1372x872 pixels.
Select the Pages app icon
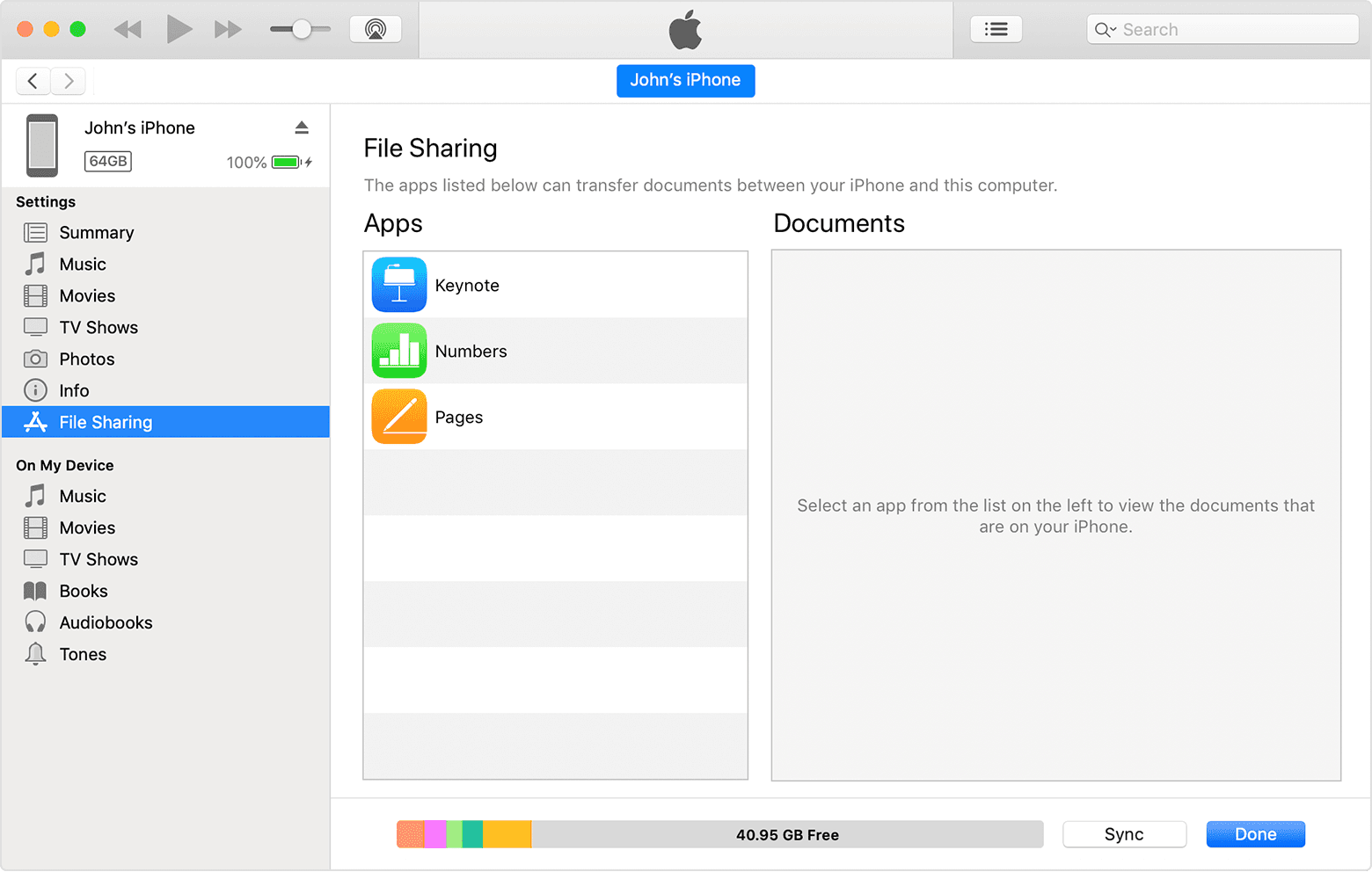pyautogui.click(x=398, y=416)
